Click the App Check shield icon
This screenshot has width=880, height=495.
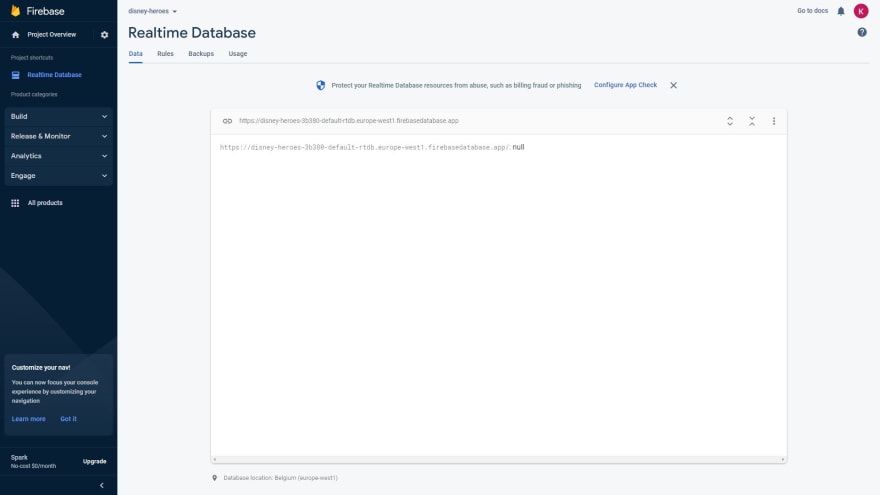click(x=320, y=85)
